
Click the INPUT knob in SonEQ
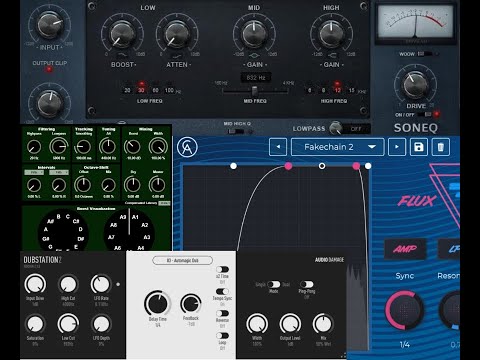pos(50,25)
